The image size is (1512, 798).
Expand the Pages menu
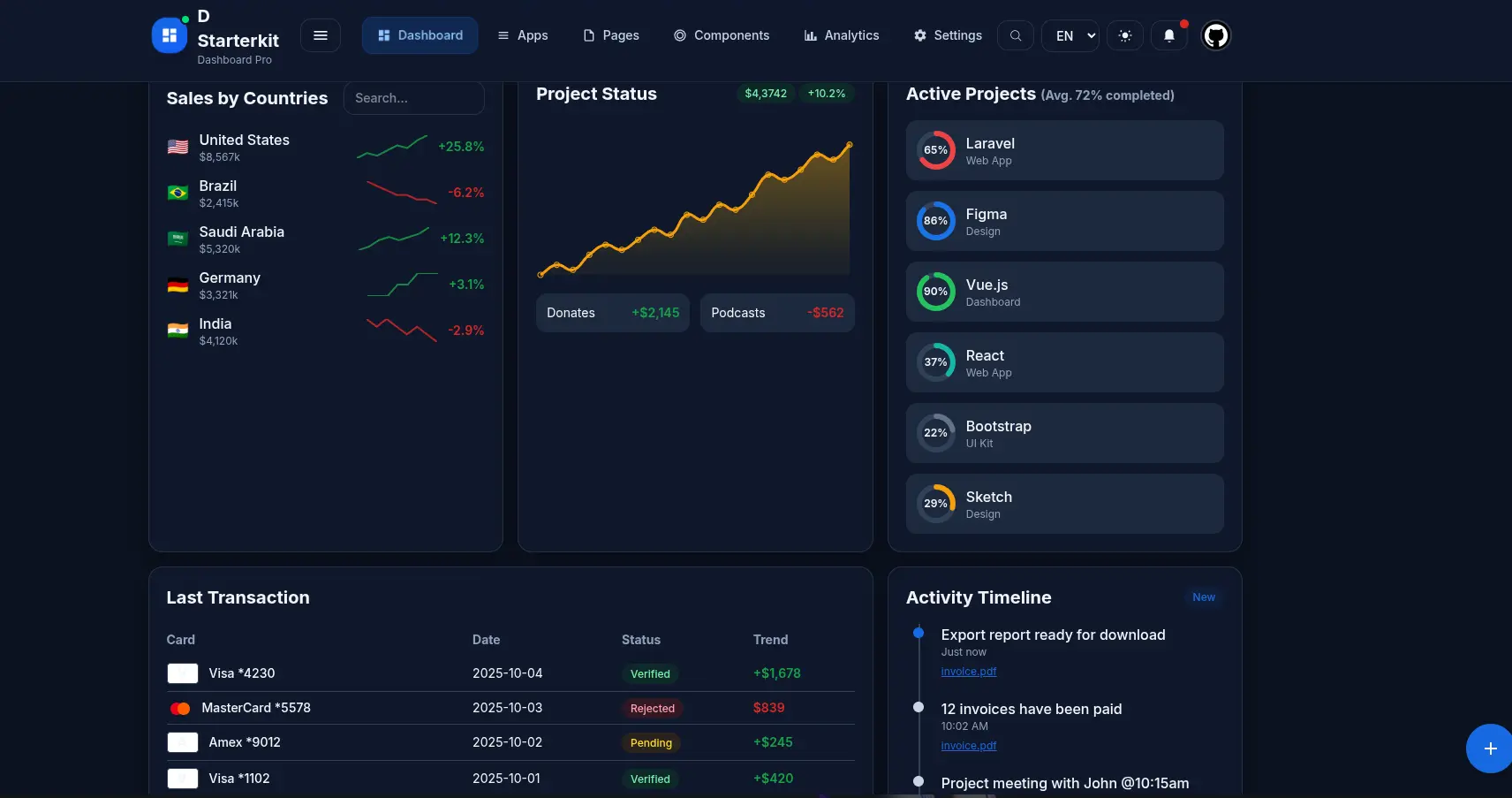[611, 35]
